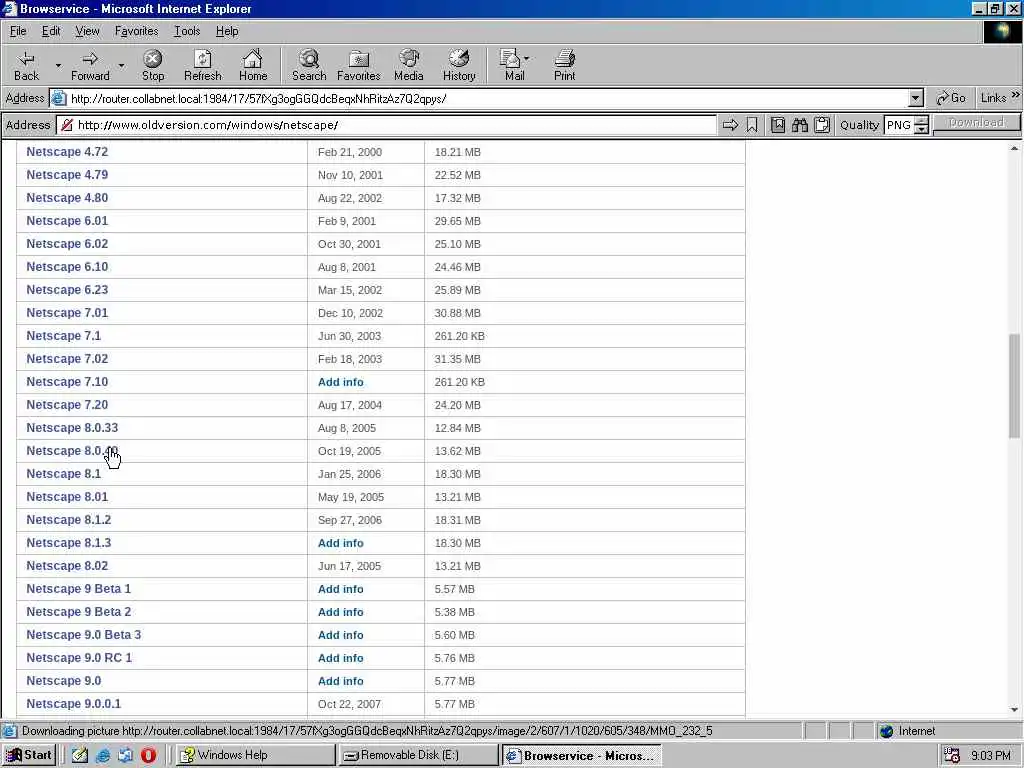Click the 9:03 PM tray clock
1024x768 pixels.
tap(991, 756)
